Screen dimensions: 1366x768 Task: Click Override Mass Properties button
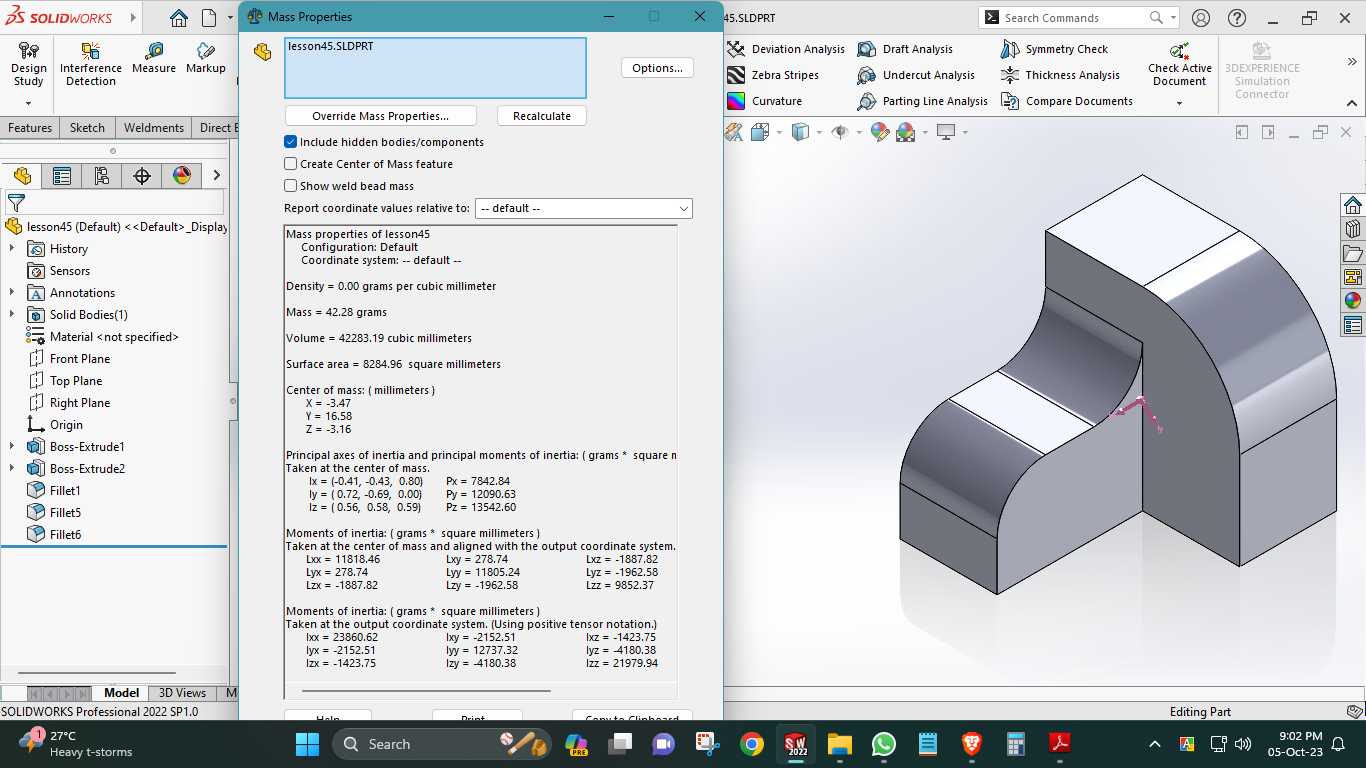tap(381, 116)
